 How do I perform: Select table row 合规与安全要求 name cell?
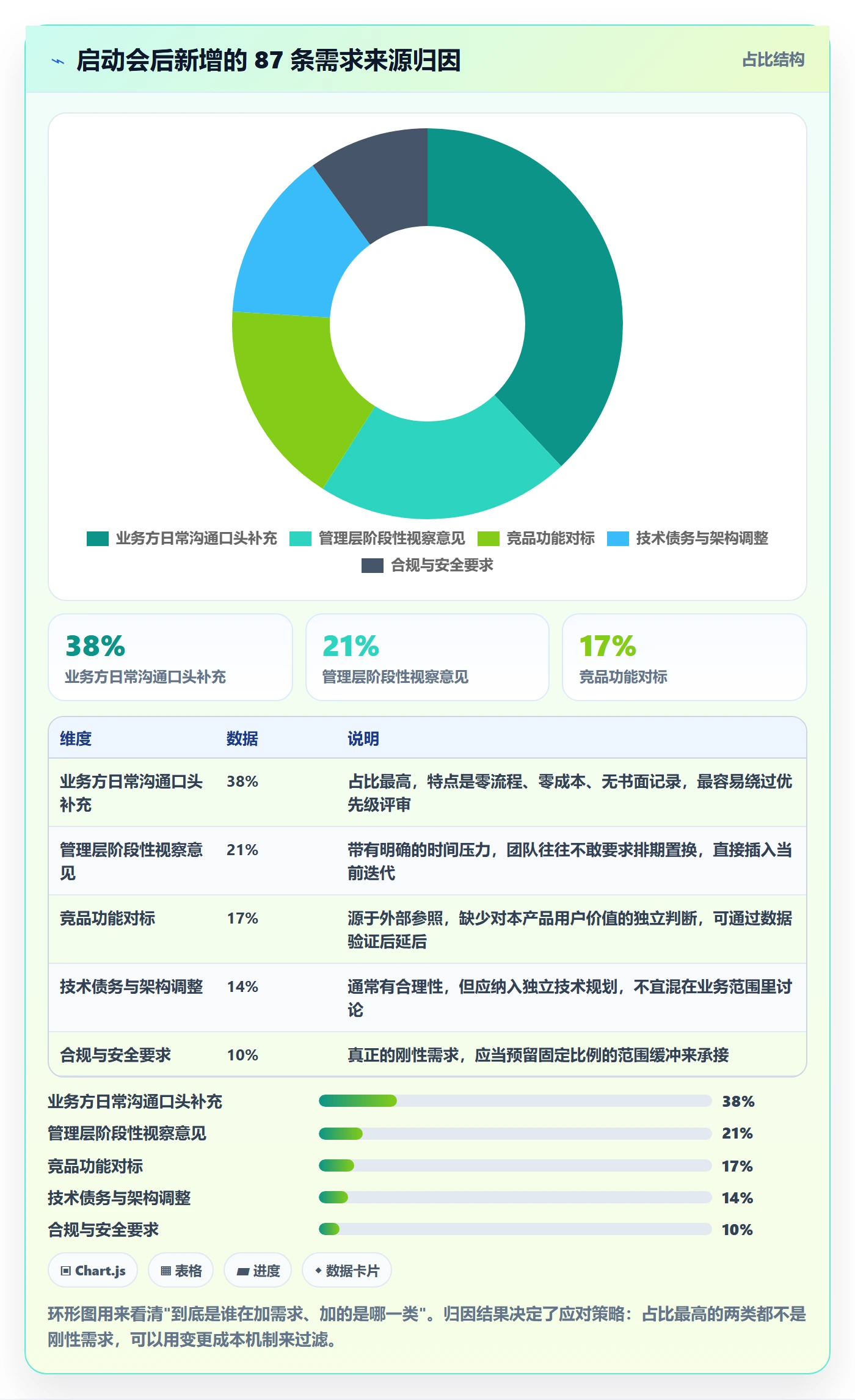[x=115, y=1055]
